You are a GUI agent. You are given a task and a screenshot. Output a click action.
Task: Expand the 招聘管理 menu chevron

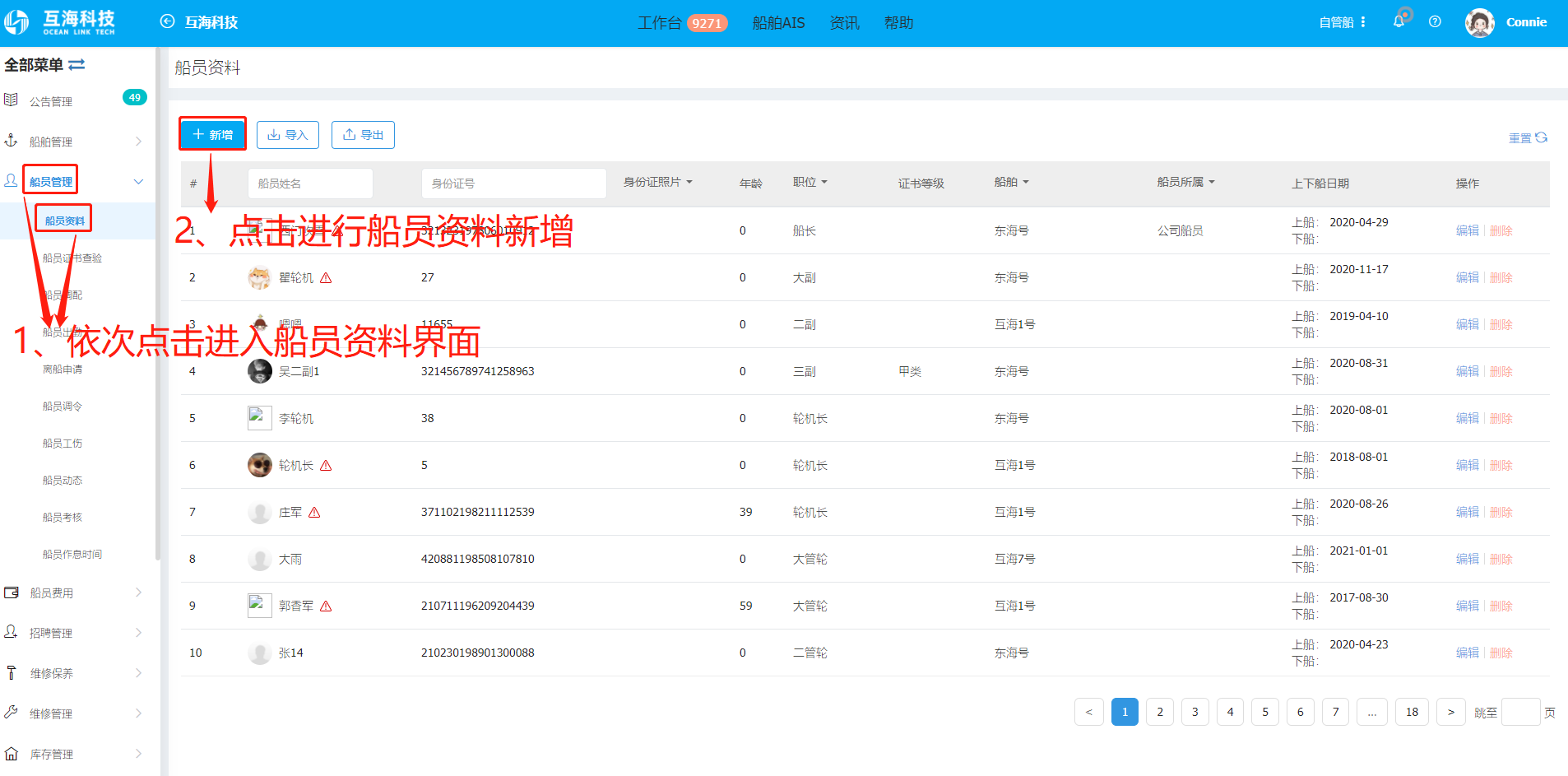coord(138,633)
